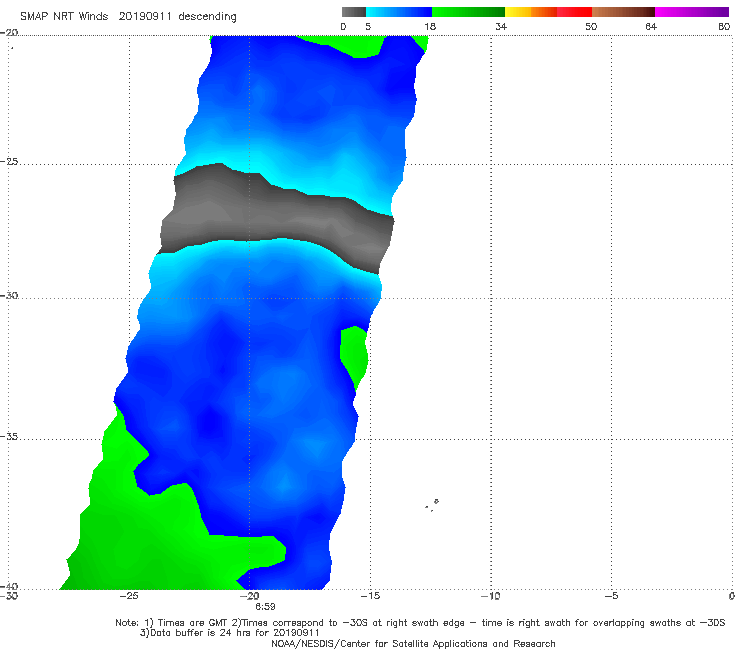Viewport: 740px width, 650px height.
Task: Select the gray segment of the color bar
Action: [353, 12]
